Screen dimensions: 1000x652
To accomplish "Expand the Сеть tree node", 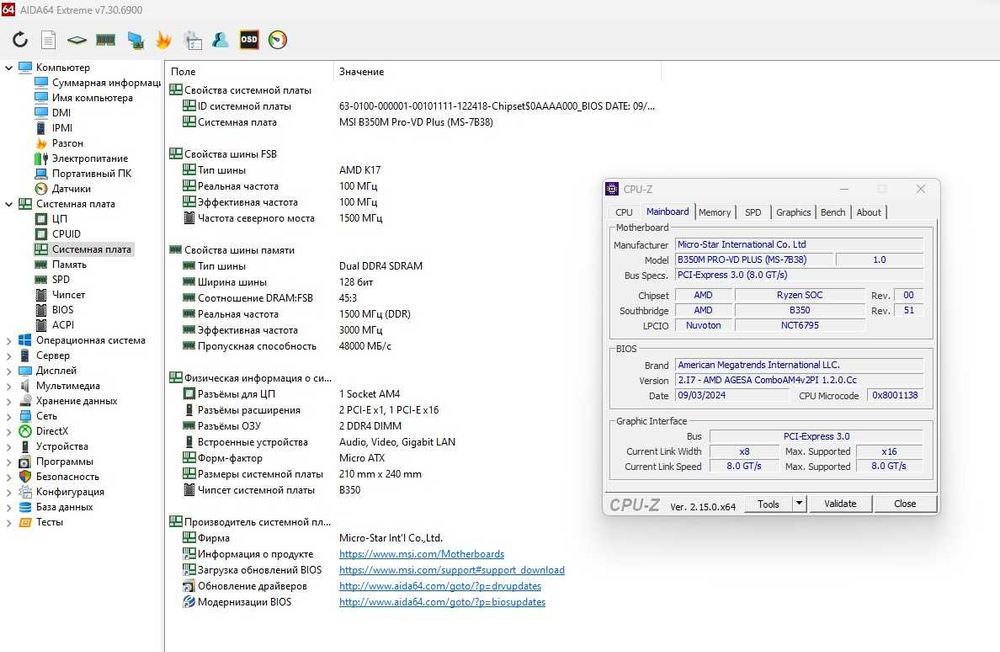I will pyautogui.click(x=9, y=417).
